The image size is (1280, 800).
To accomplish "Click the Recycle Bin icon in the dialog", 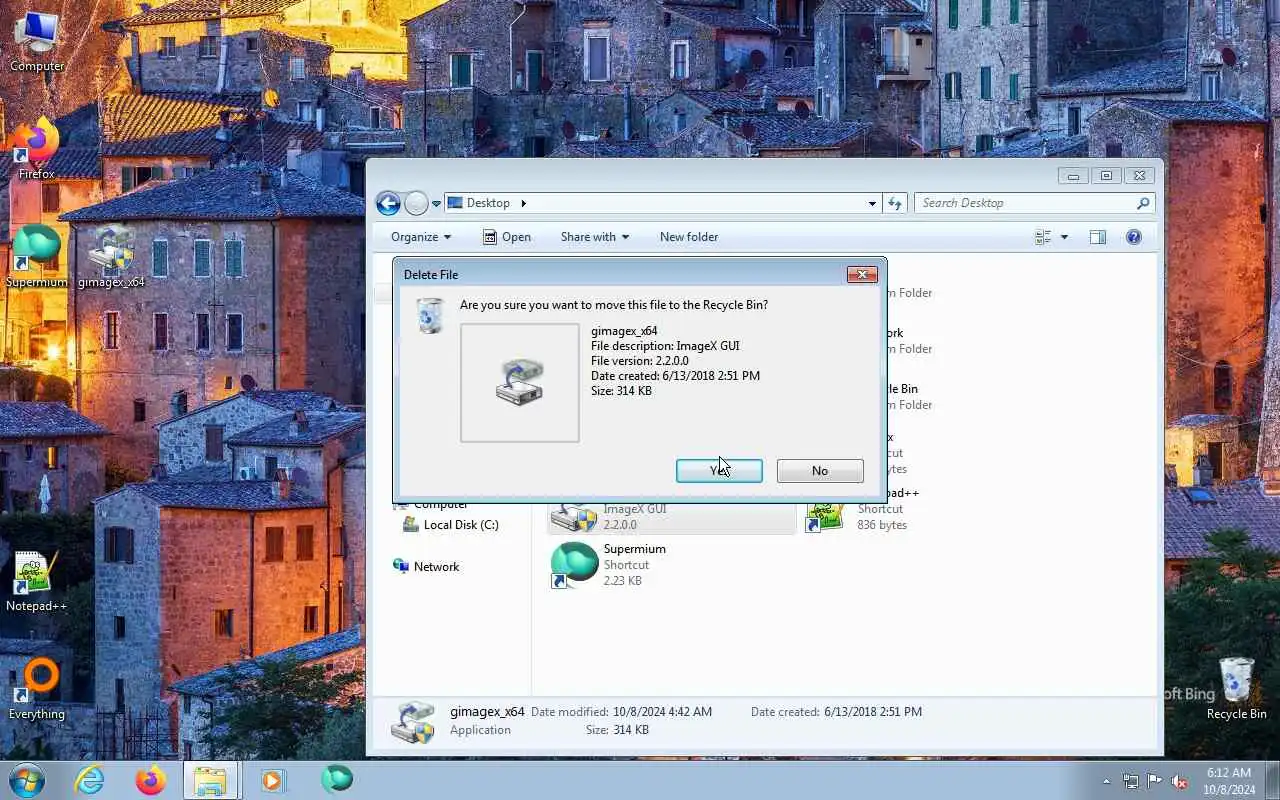I will coord(430,315).
